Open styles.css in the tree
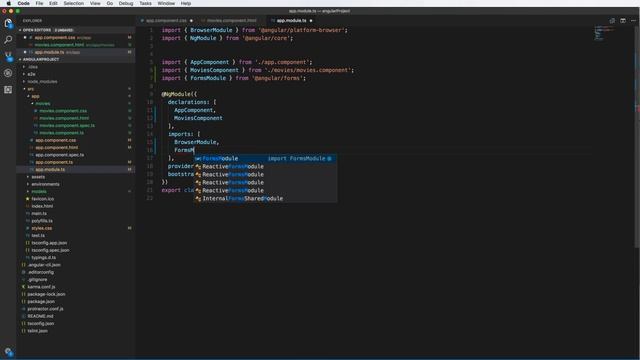This screenshot has width=640, height=360. 41,228
